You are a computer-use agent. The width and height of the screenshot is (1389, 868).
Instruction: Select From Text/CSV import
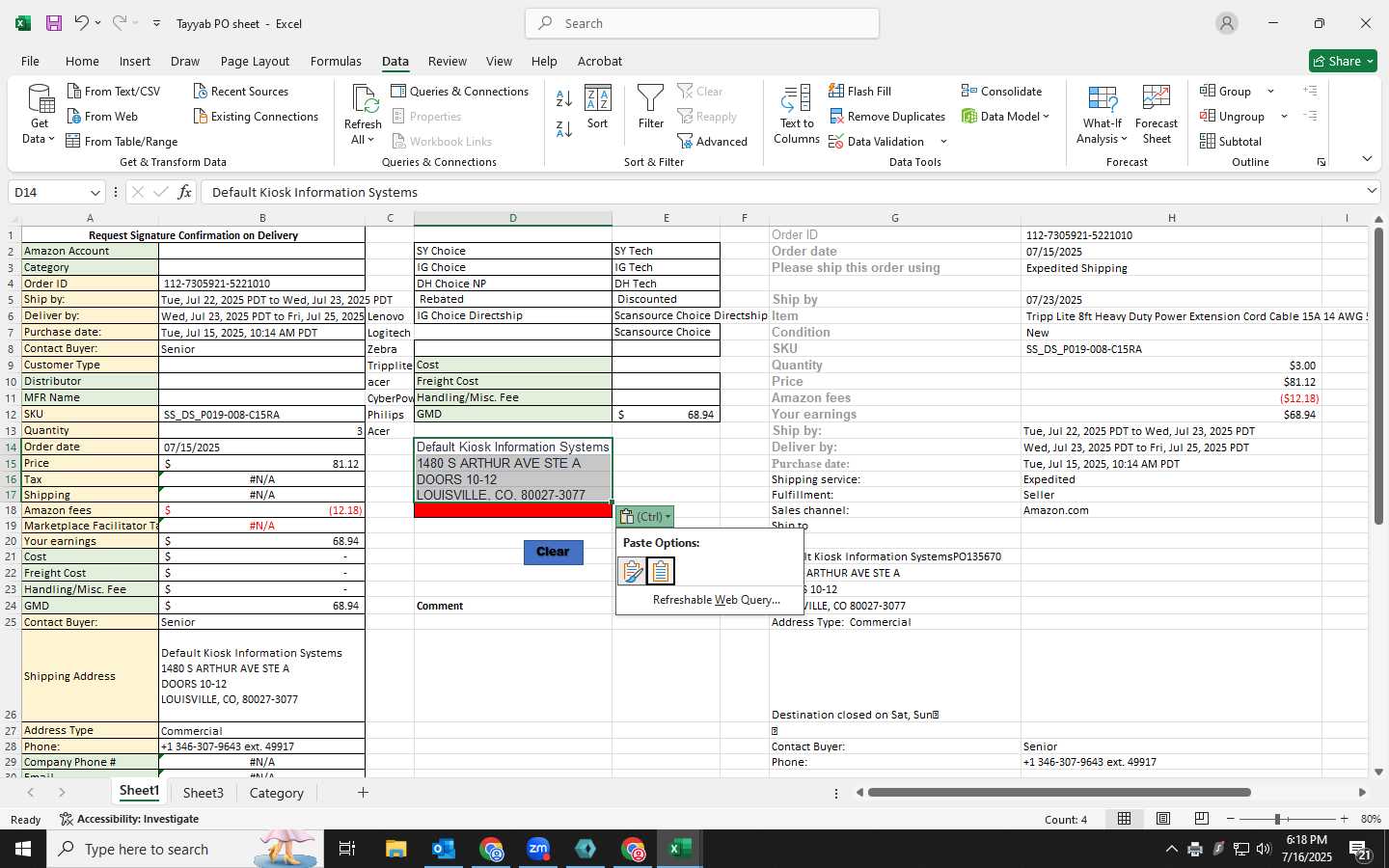click(x=114, y=91)
